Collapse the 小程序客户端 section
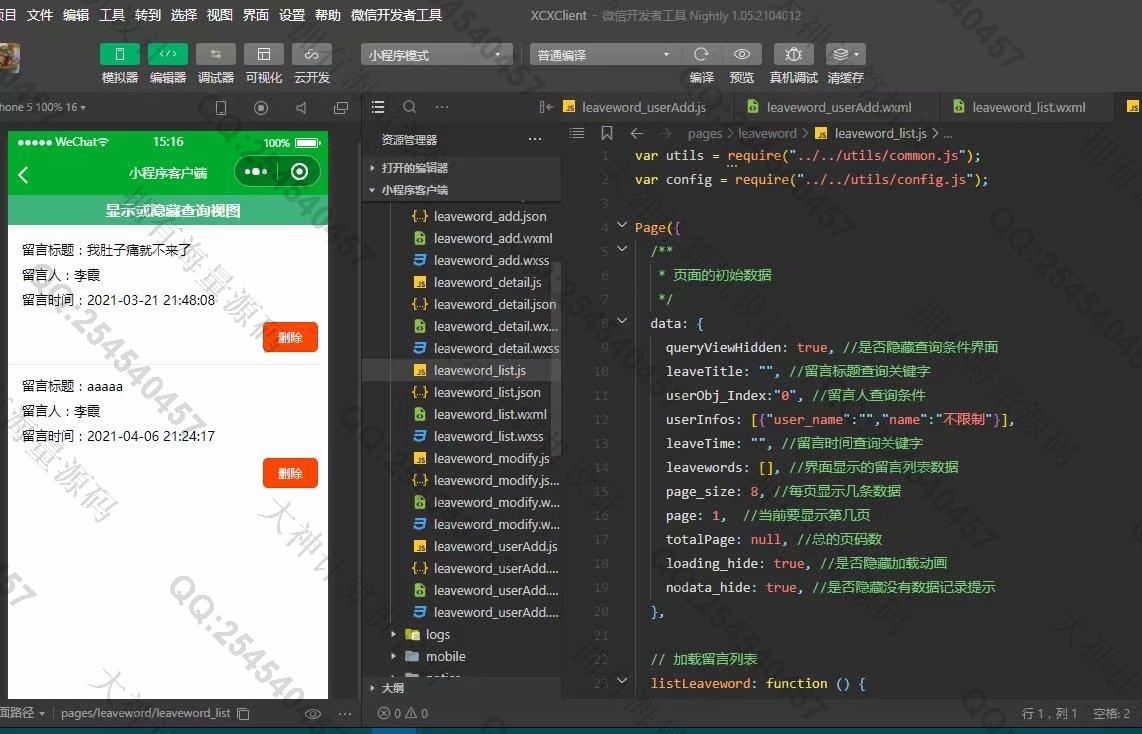Viewport: 1142px width, 734px height. click(x=462, y=190)
